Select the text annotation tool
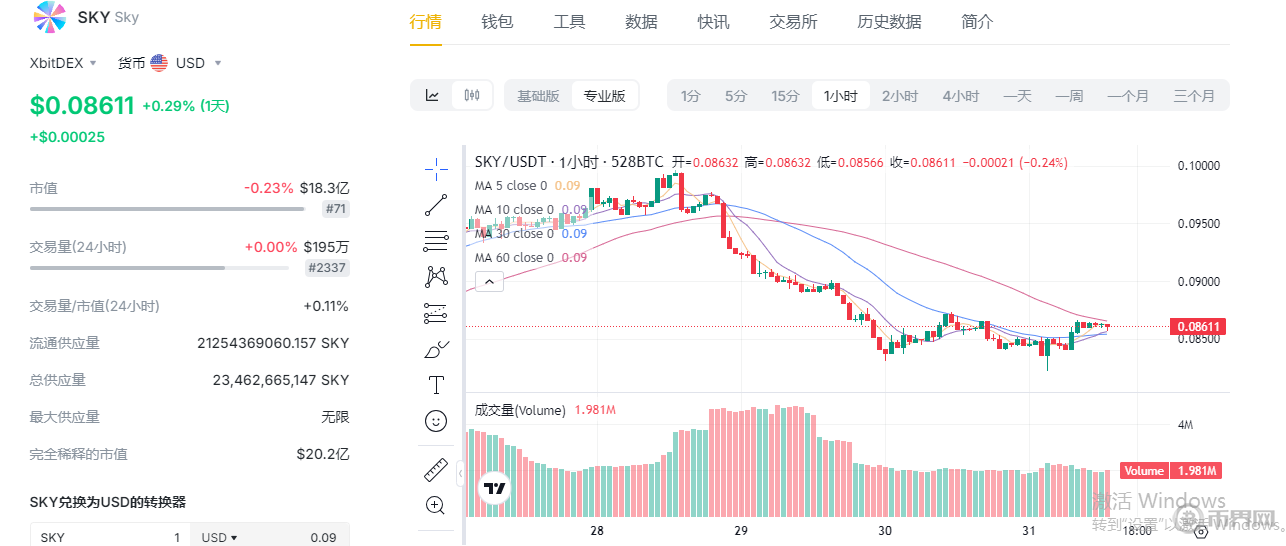Screen dimensions: 1286x546 click(436, 385)
